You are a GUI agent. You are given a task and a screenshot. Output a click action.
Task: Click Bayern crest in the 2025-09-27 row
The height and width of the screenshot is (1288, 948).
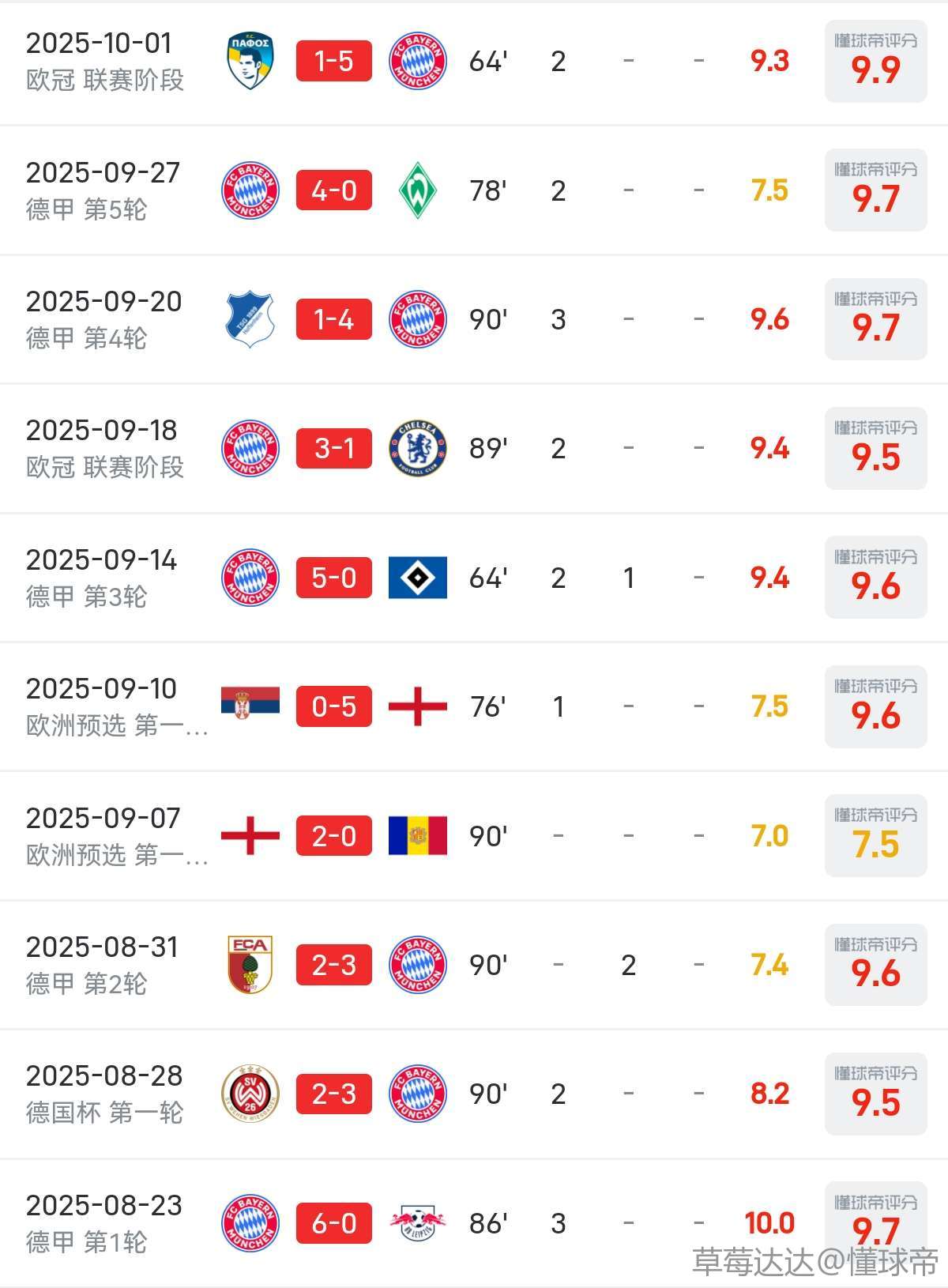[250, 190]
